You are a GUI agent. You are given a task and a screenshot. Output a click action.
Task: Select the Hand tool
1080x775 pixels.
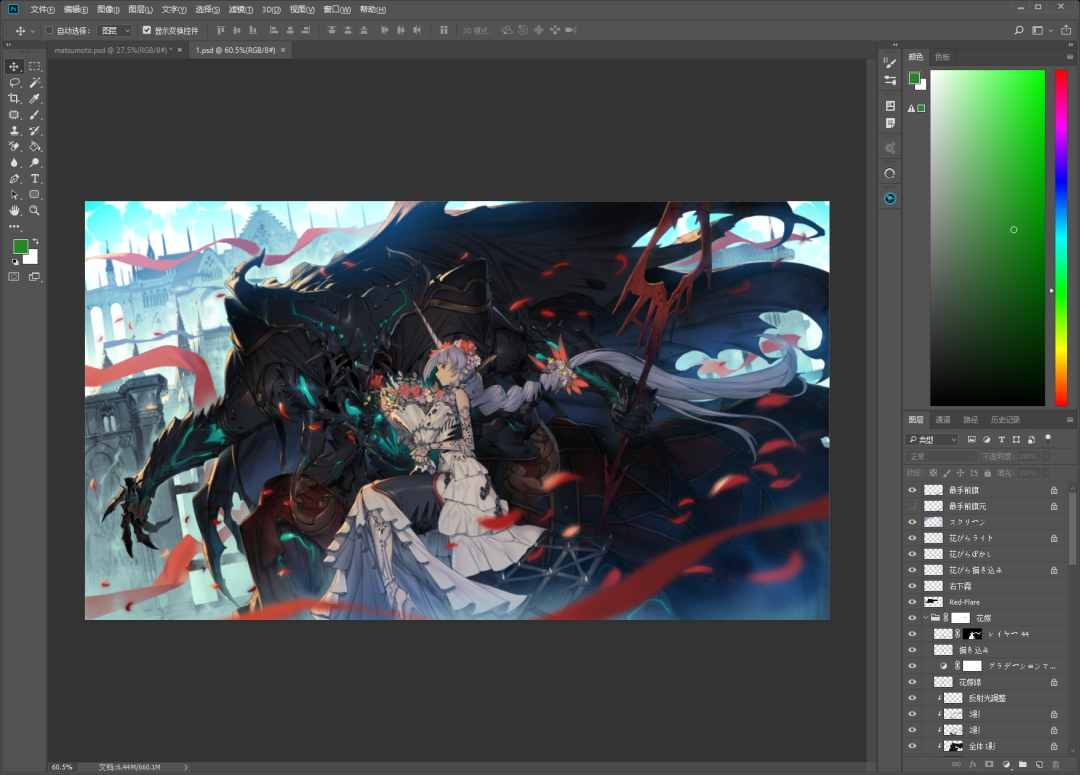pyautogui.click(x=14, y=211)
